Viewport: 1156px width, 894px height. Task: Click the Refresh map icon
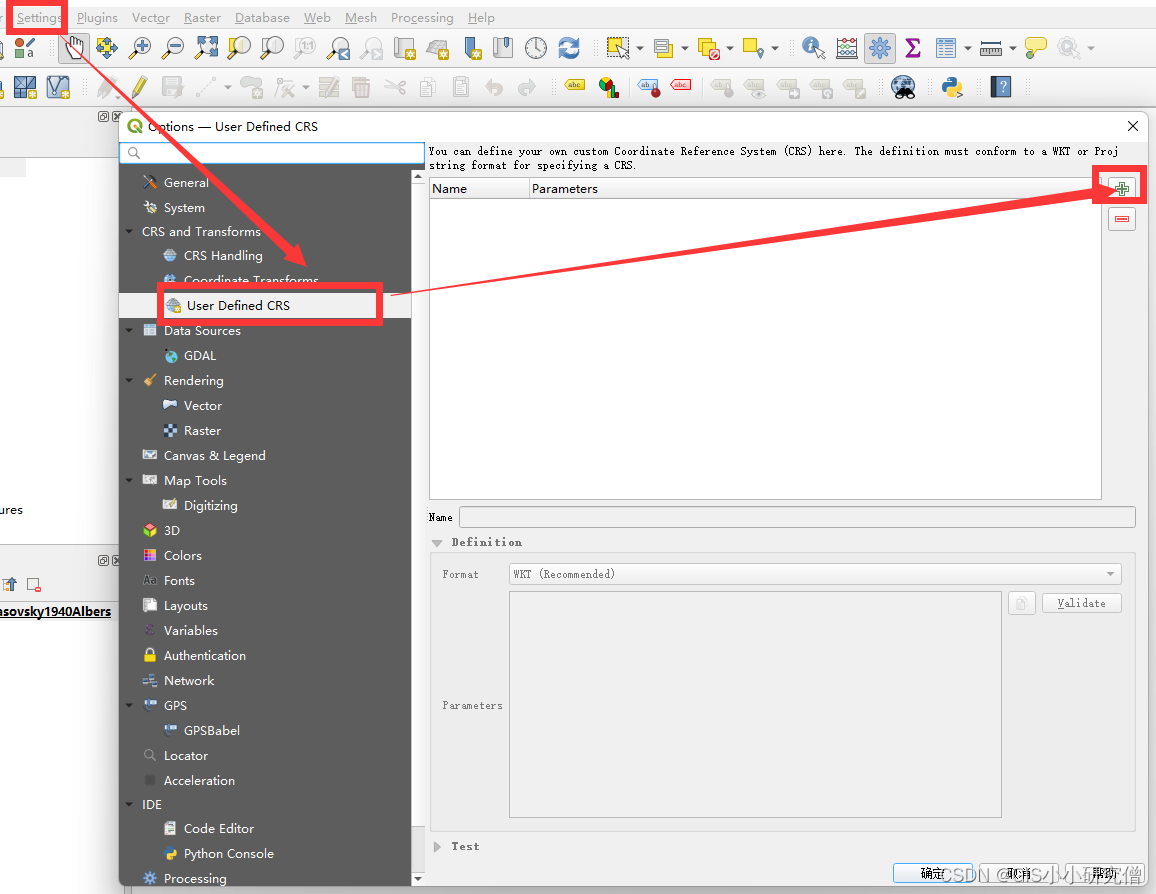(x=569, y=48)
